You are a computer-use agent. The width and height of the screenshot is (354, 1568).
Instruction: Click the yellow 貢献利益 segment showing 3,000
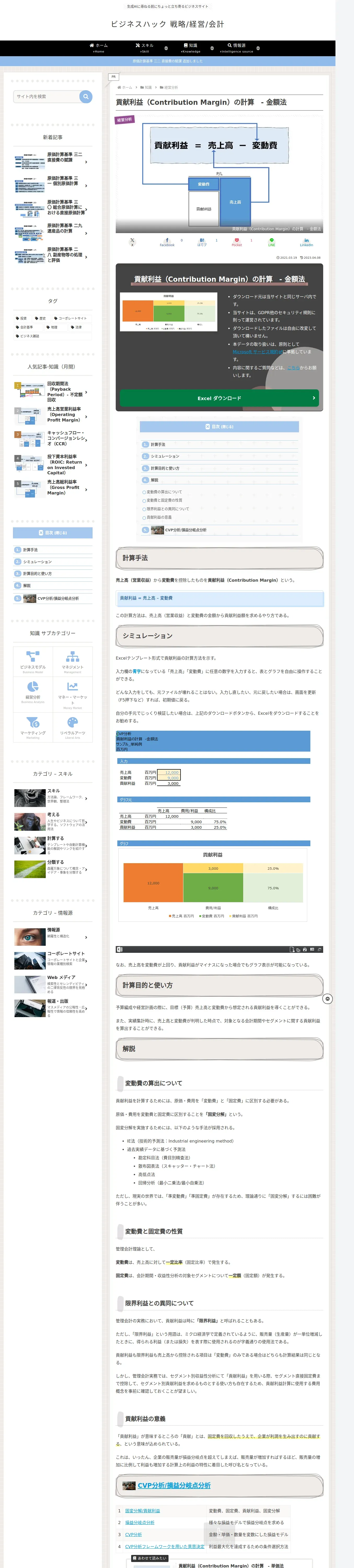click(213, 869)
